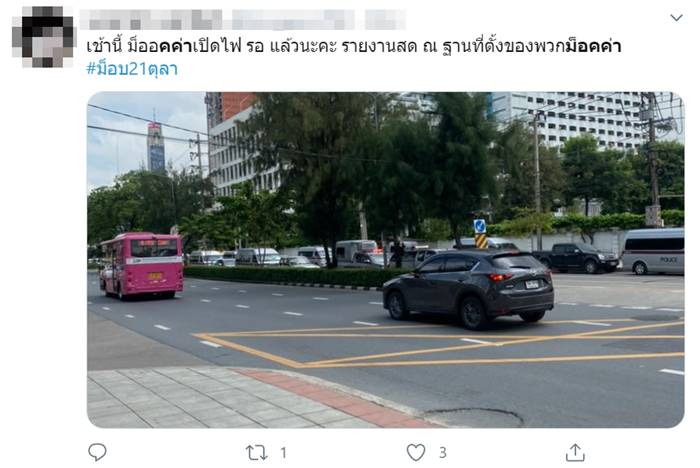
Task: Click the retweet count of 1
Action: 283,453
